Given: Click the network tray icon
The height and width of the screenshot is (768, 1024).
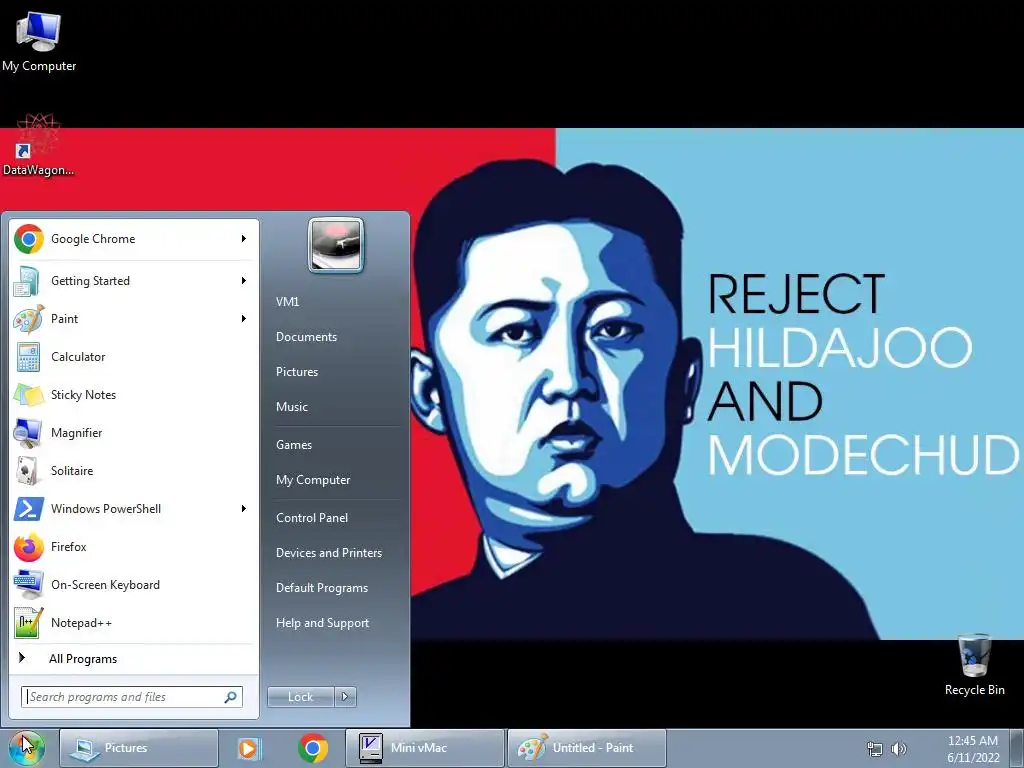Looking at the screenshot, I should point(874,749).
